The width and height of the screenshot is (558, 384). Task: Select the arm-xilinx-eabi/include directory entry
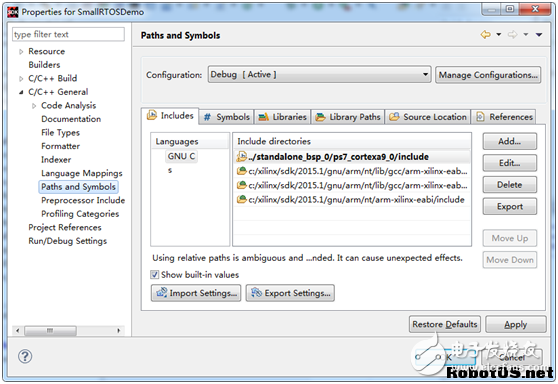[x=352, y=200]
